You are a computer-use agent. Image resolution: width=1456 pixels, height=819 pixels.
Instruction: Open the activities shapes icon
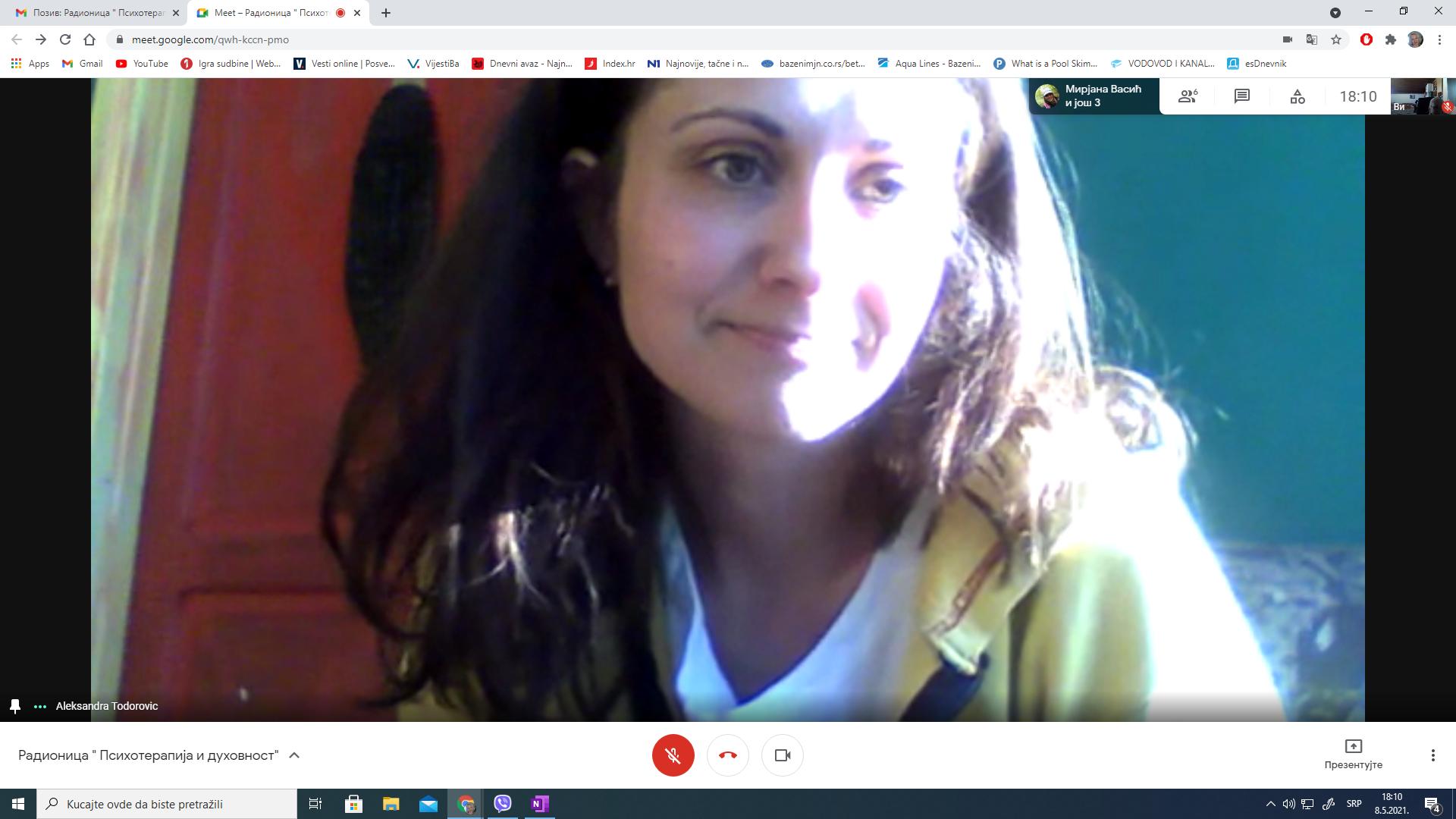1297,96
